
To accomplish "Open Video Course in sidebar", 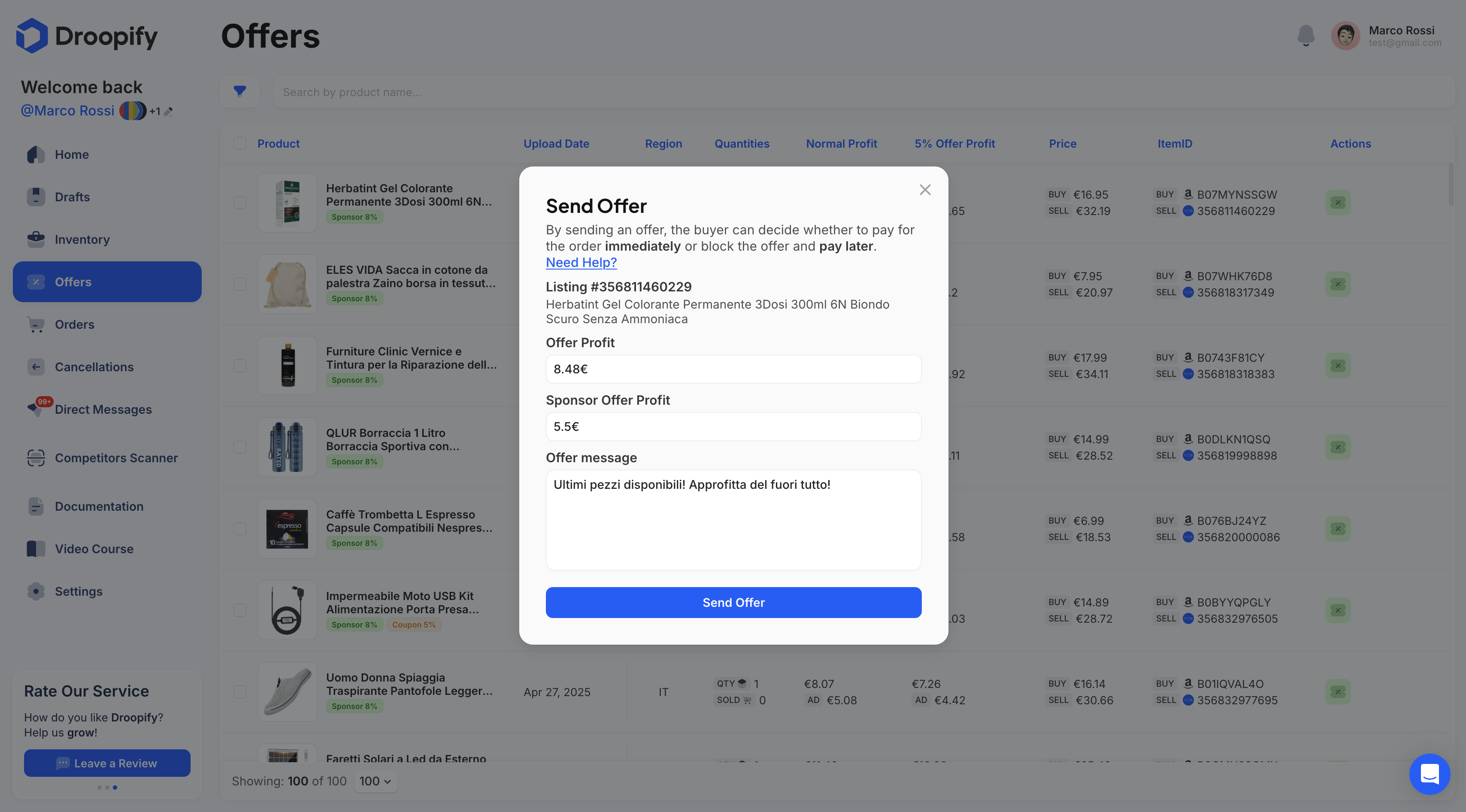I will (x=107, y=548).
